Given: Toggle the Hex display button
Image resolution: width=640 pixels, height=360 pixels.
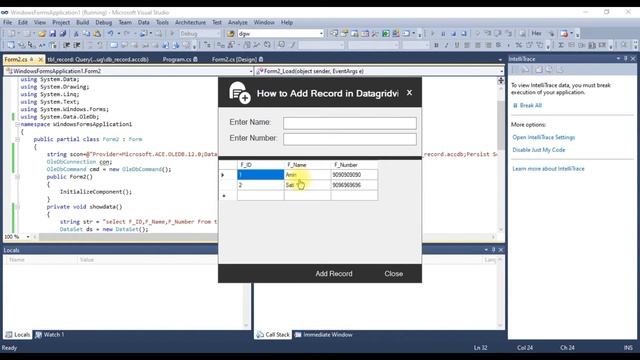Looking at the screenshot, I should click(536, 33).
